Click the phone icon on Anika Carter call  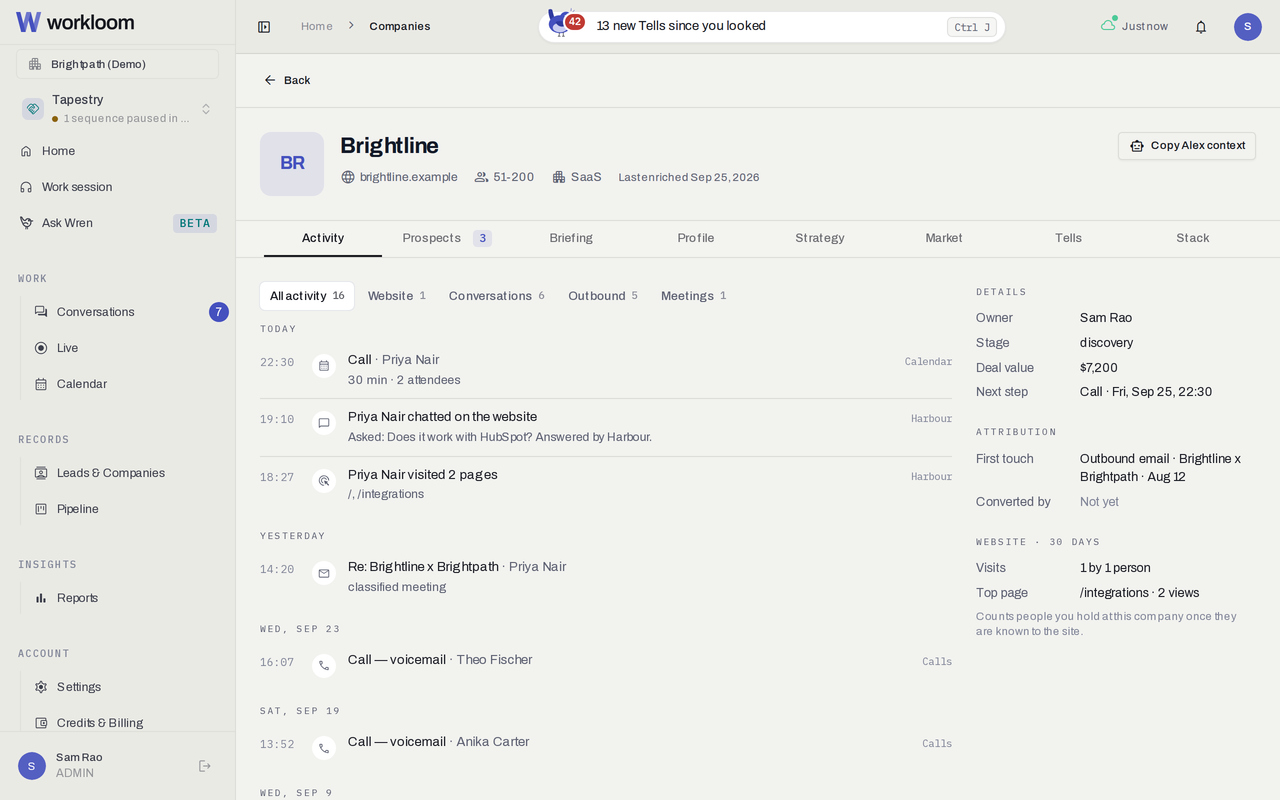point(324,747)
